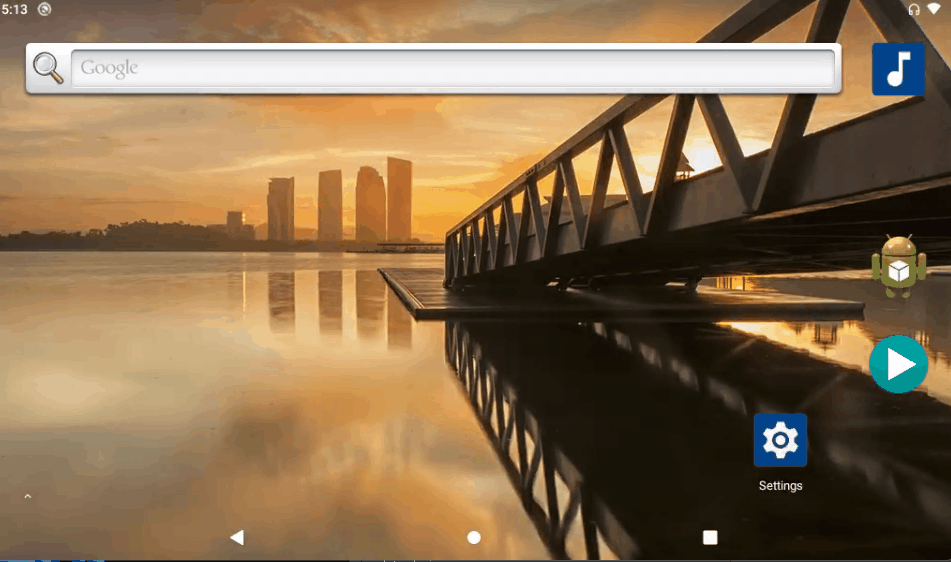
Task: Launch the Android cube app icon
Action: tap(898, 266)
